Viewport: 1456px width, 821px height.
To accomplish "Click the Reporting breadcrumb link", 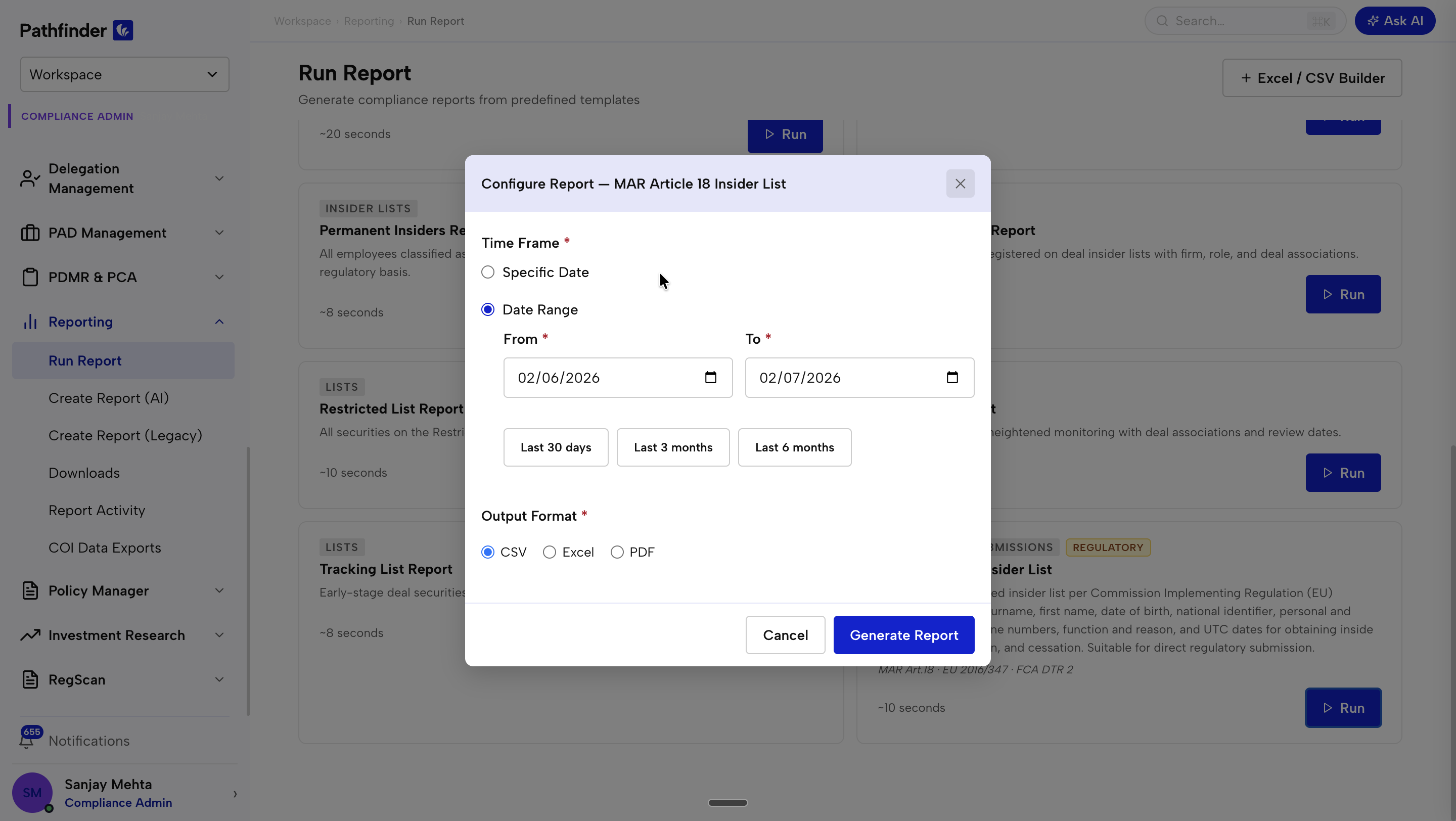I will tap(369, 21).
